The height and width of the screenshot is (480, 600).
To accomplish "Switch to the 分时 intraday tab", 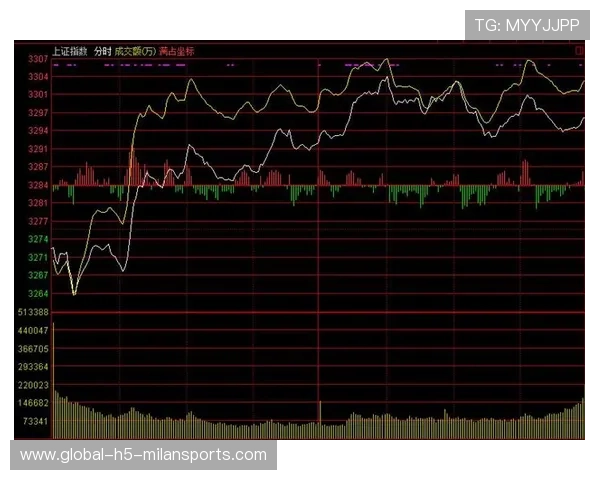I will point(103,50).
